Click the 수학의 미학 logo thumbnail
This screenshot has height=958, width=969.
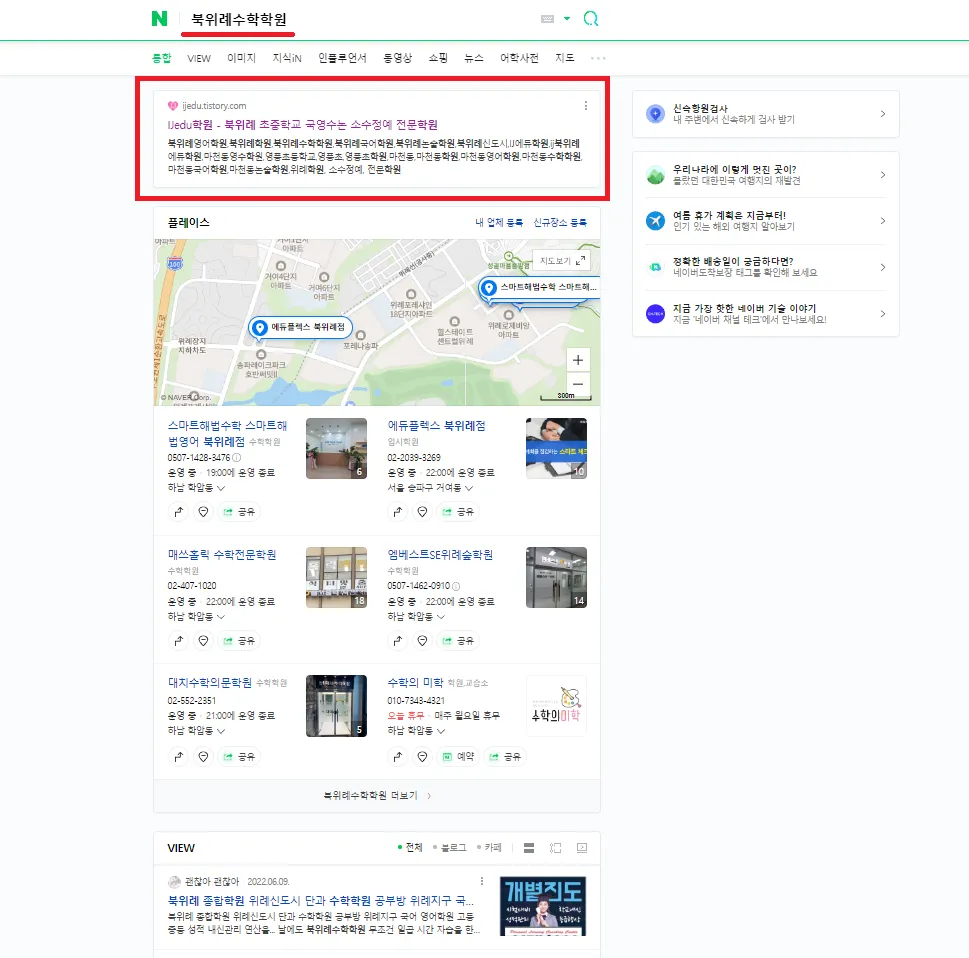point(556,706)
